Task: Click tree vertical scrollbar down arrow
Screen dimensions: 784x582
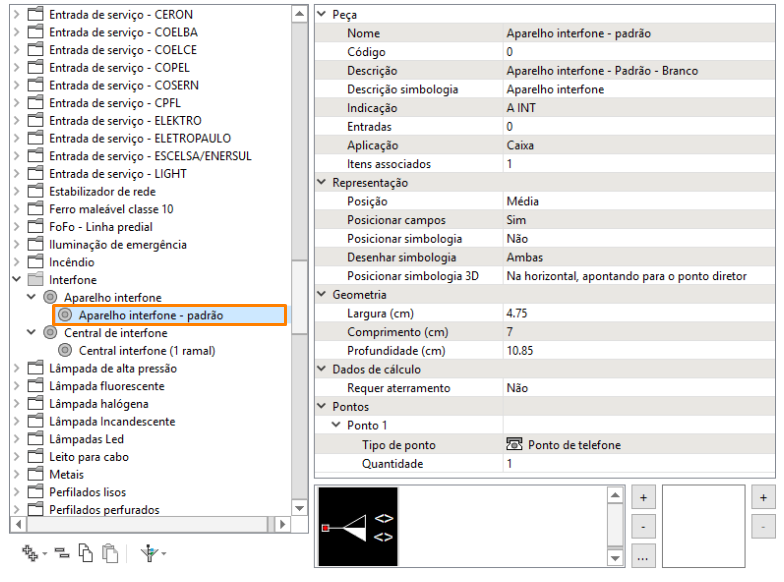Action: pos(299,508)
